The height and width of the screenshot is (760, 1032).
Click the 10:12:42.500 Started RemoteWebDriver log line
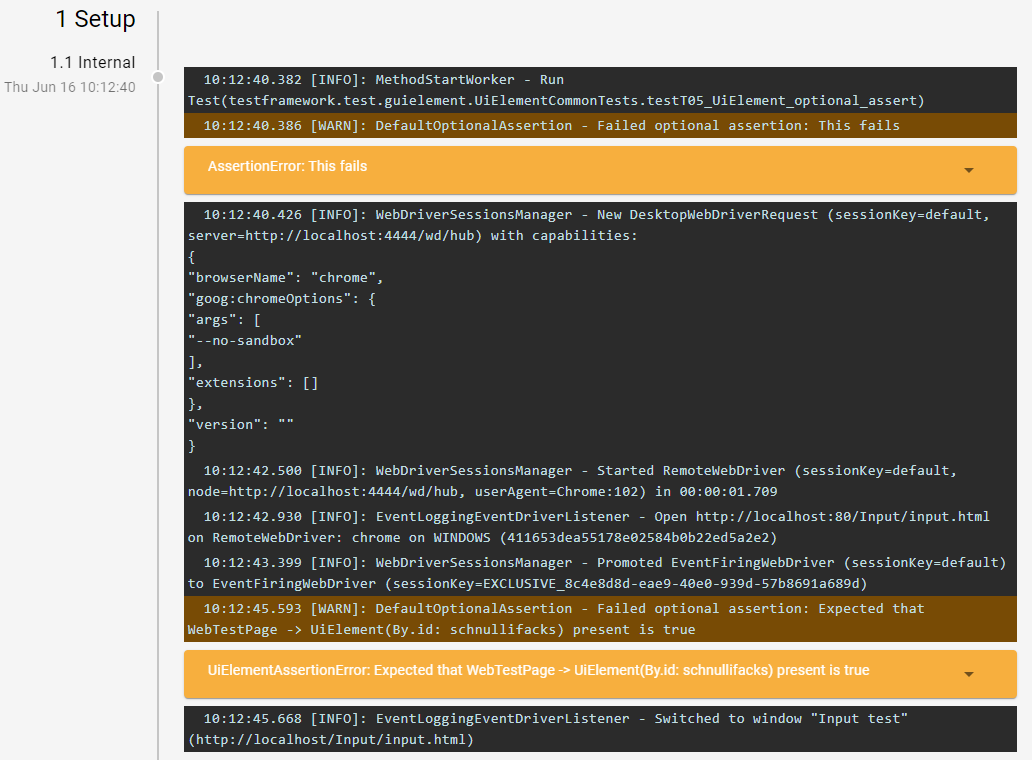pos(600,481)
